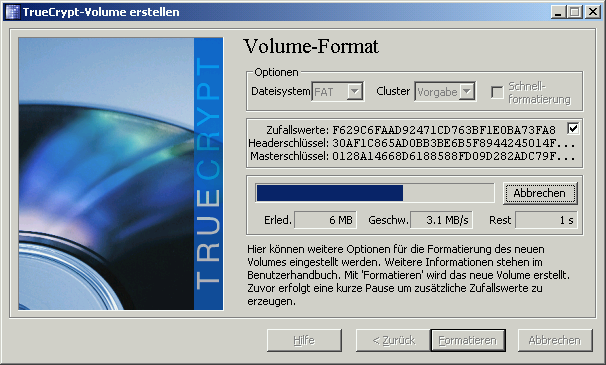Open the Cluster Vorgabe dropdown
The height and width of the screenshot is (365, 606).
445,92
